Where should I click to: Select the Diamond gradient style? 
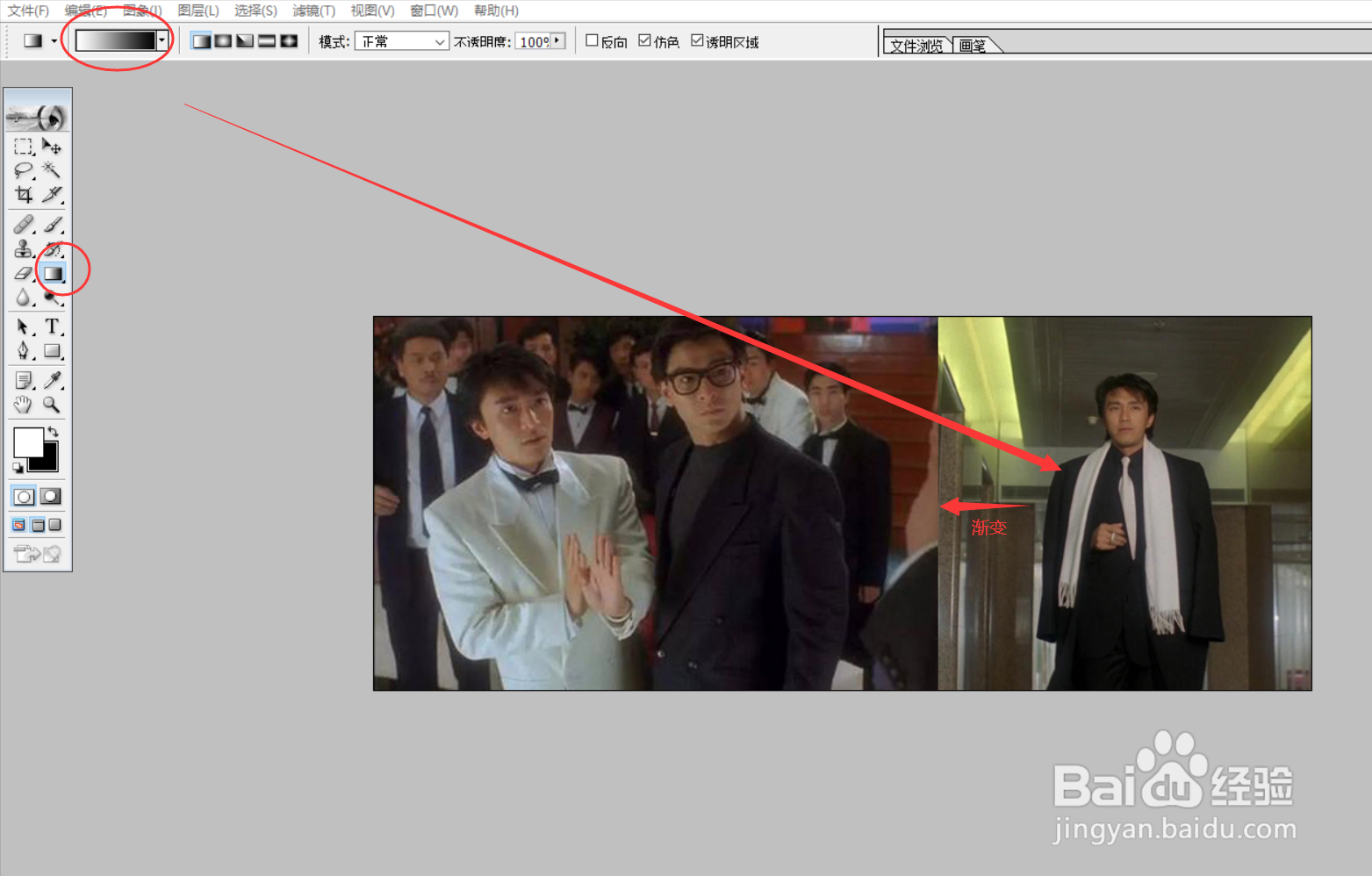pos(289,41)
